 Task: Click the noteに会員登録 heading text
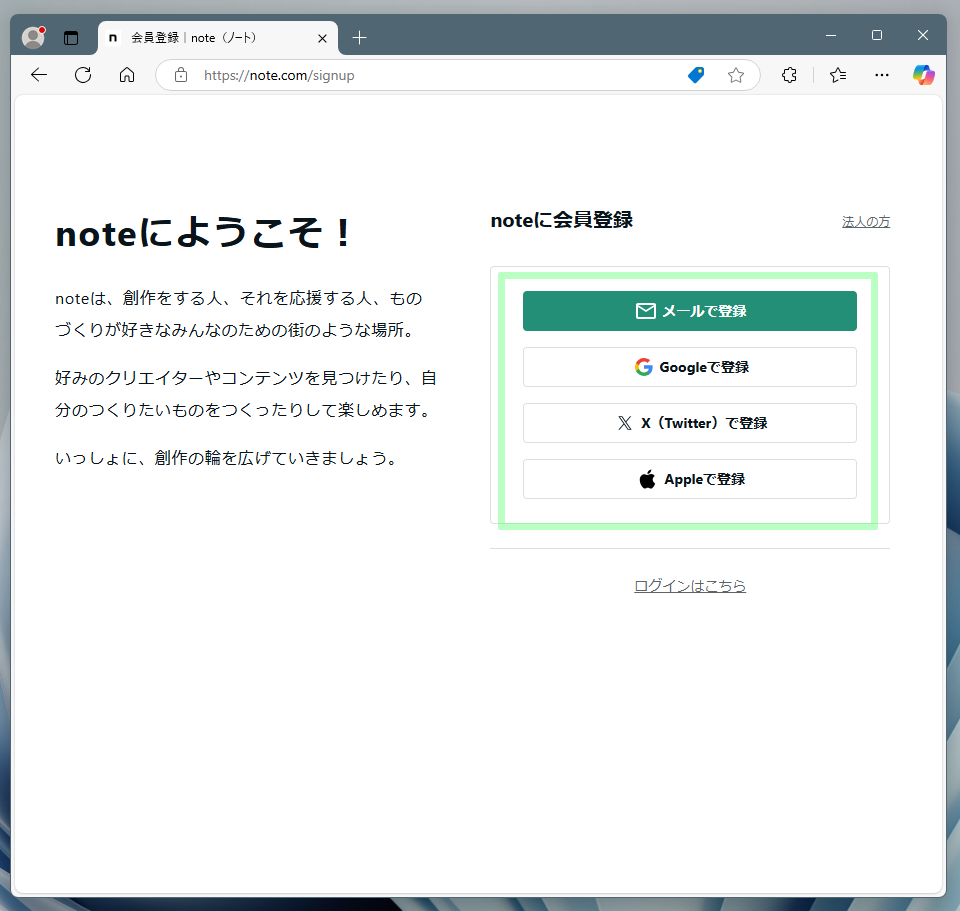pyautogui.click(x=561, y=220)
